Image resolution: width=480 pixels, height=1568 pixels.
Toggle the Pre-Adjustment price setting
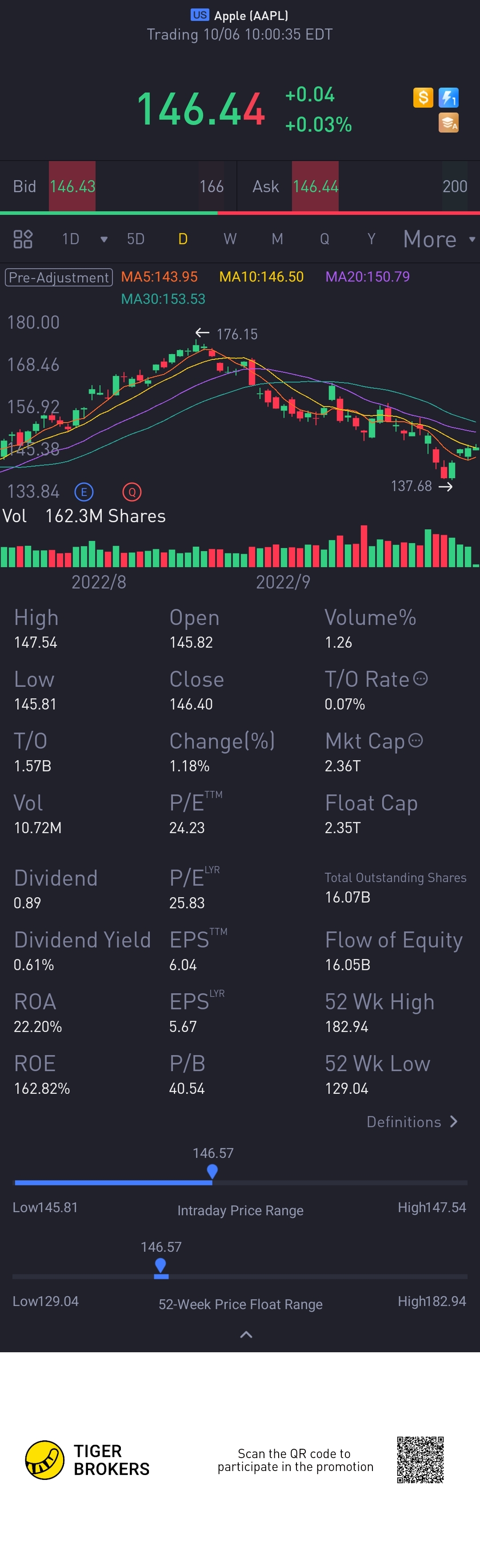coord(59,278)
